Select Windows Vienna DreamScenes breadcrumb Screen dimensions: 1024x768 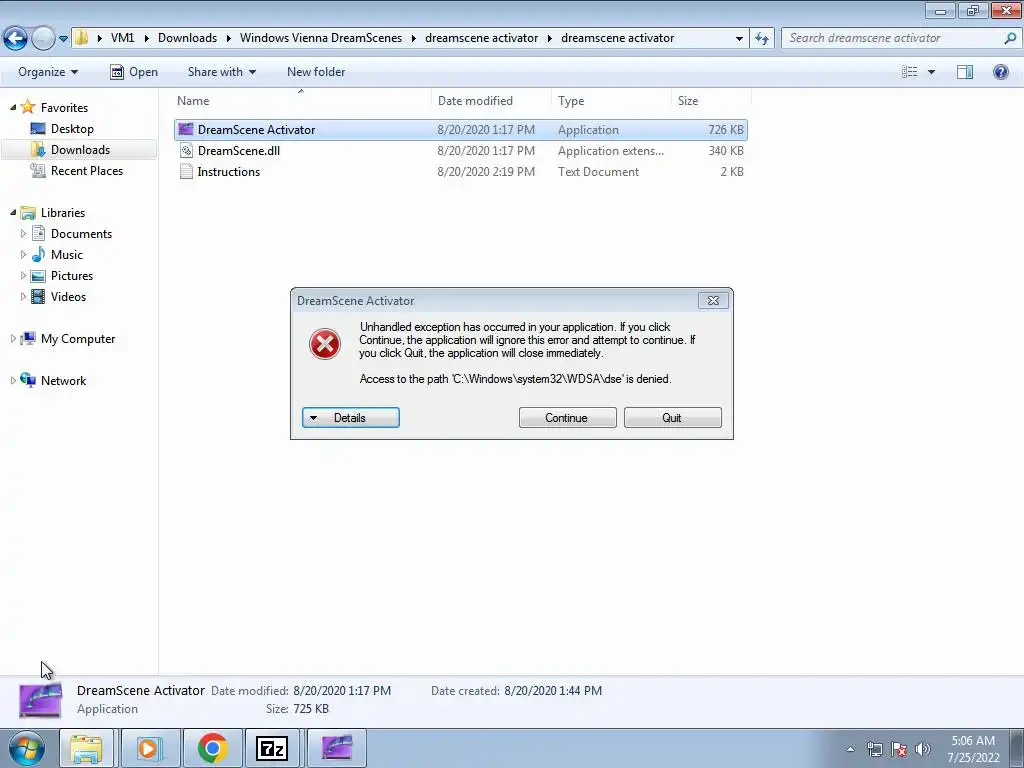tap(321, 38)
